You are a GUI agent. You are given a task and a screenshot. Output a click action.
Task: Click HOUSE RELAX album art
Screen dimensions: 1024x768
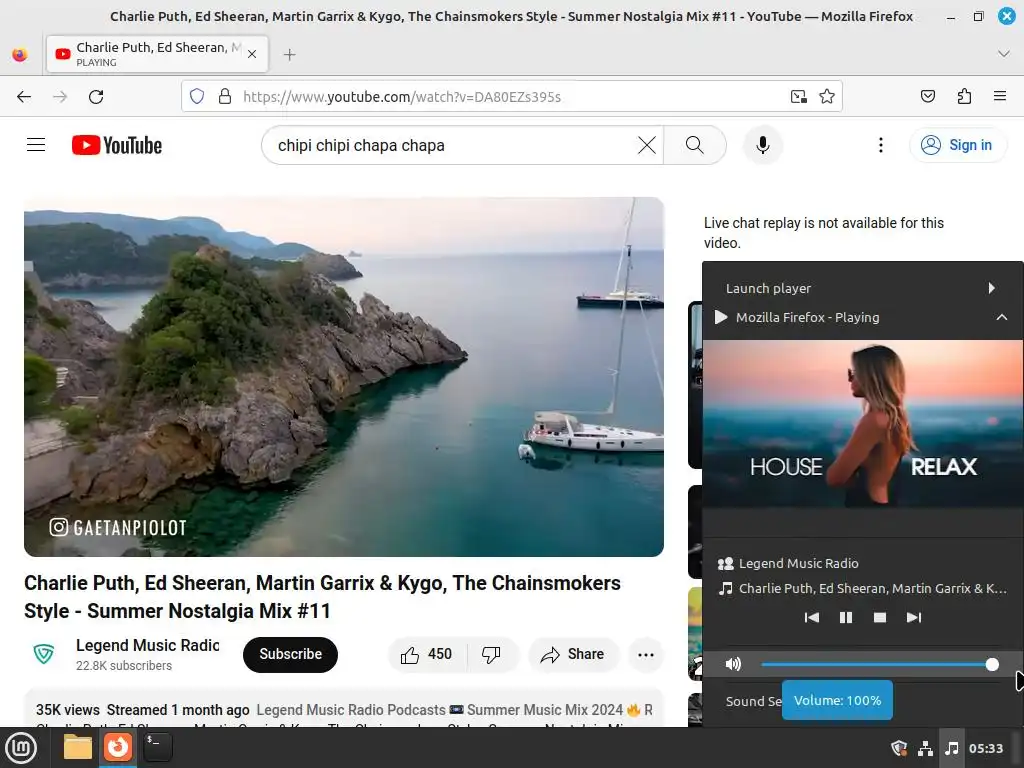pos(863,423)
